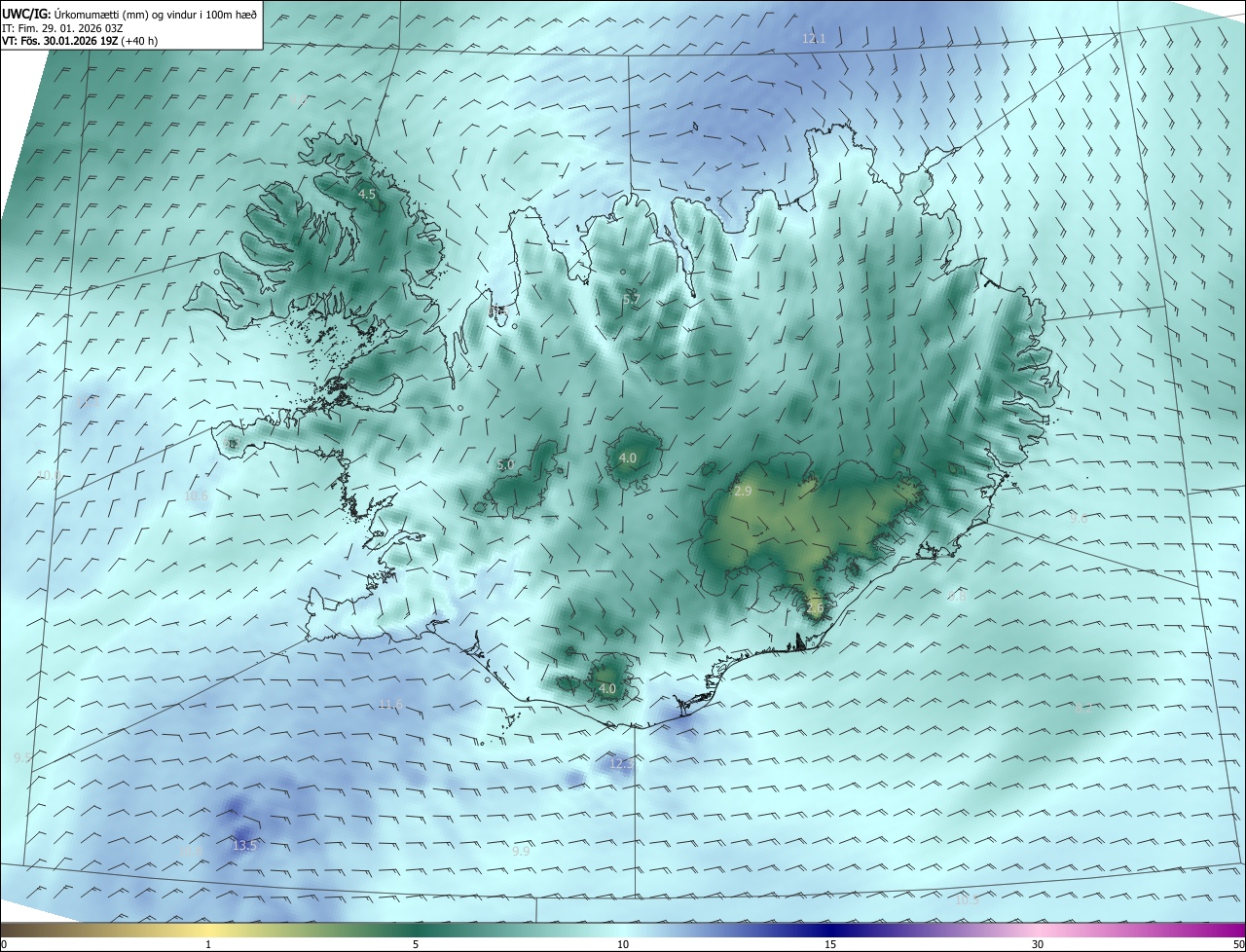Screen dimensions: 1246x952
Task: Click the color scale tick label 50
Action: tap(1238, 944)
